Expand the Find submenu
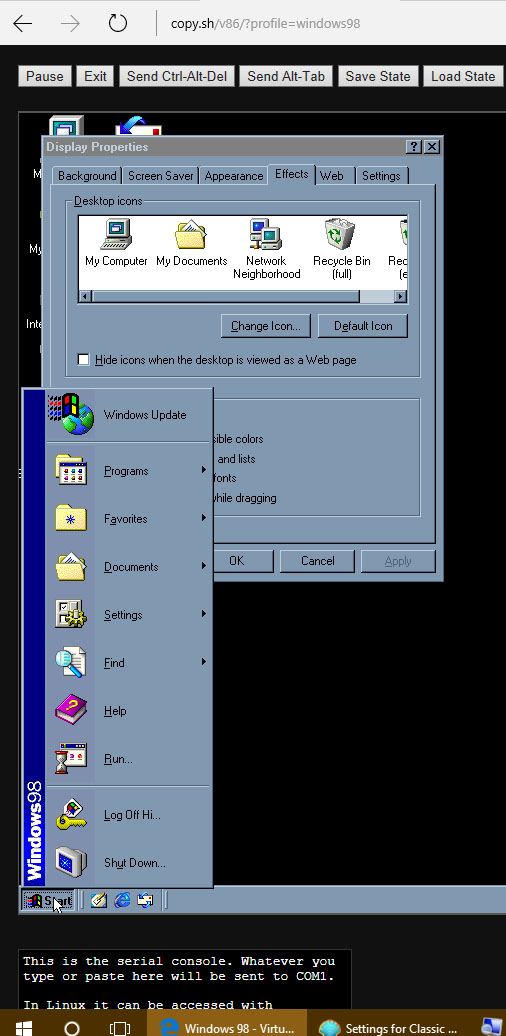 [129, 663]
